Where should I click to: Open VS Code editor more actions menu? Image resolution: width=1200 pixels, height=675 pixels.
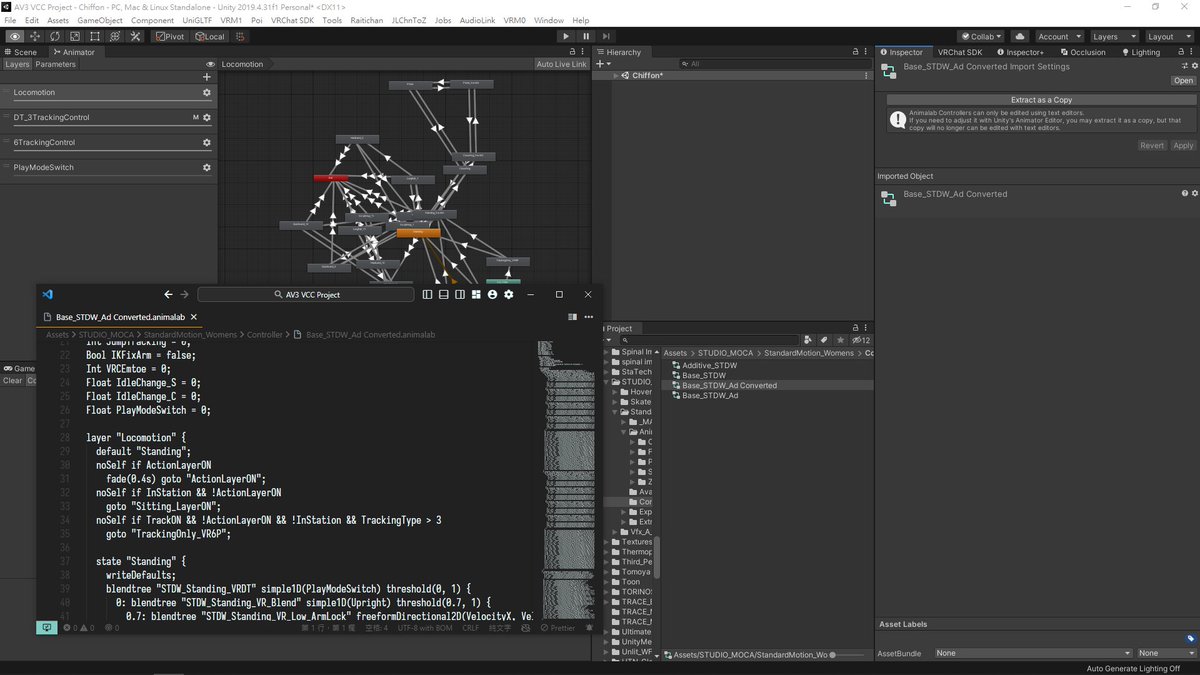pos(588,317)
